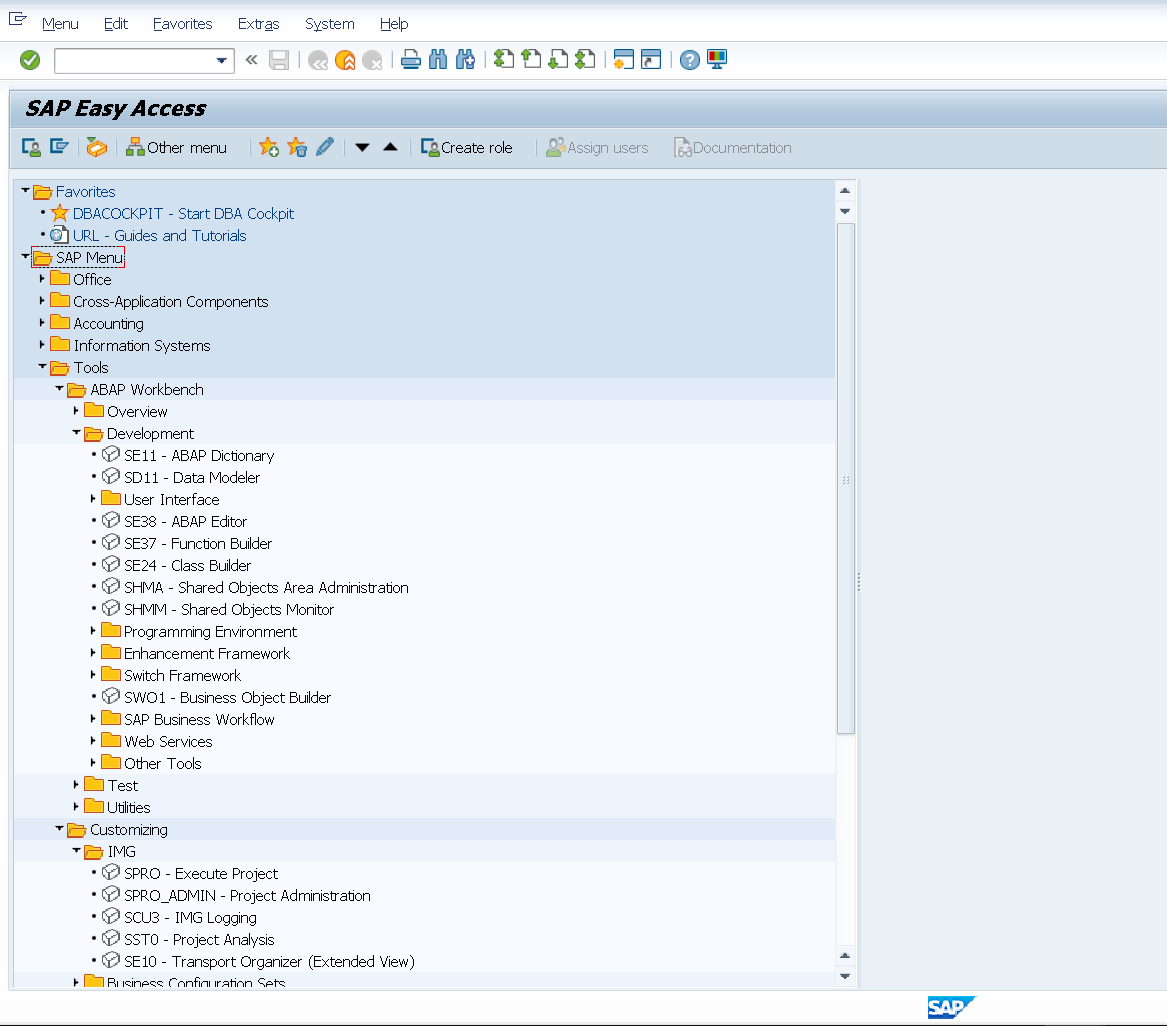Click the Print icon in toolbar
1167x1026 pixels.
pyautogui.click(x=410, y=61)
